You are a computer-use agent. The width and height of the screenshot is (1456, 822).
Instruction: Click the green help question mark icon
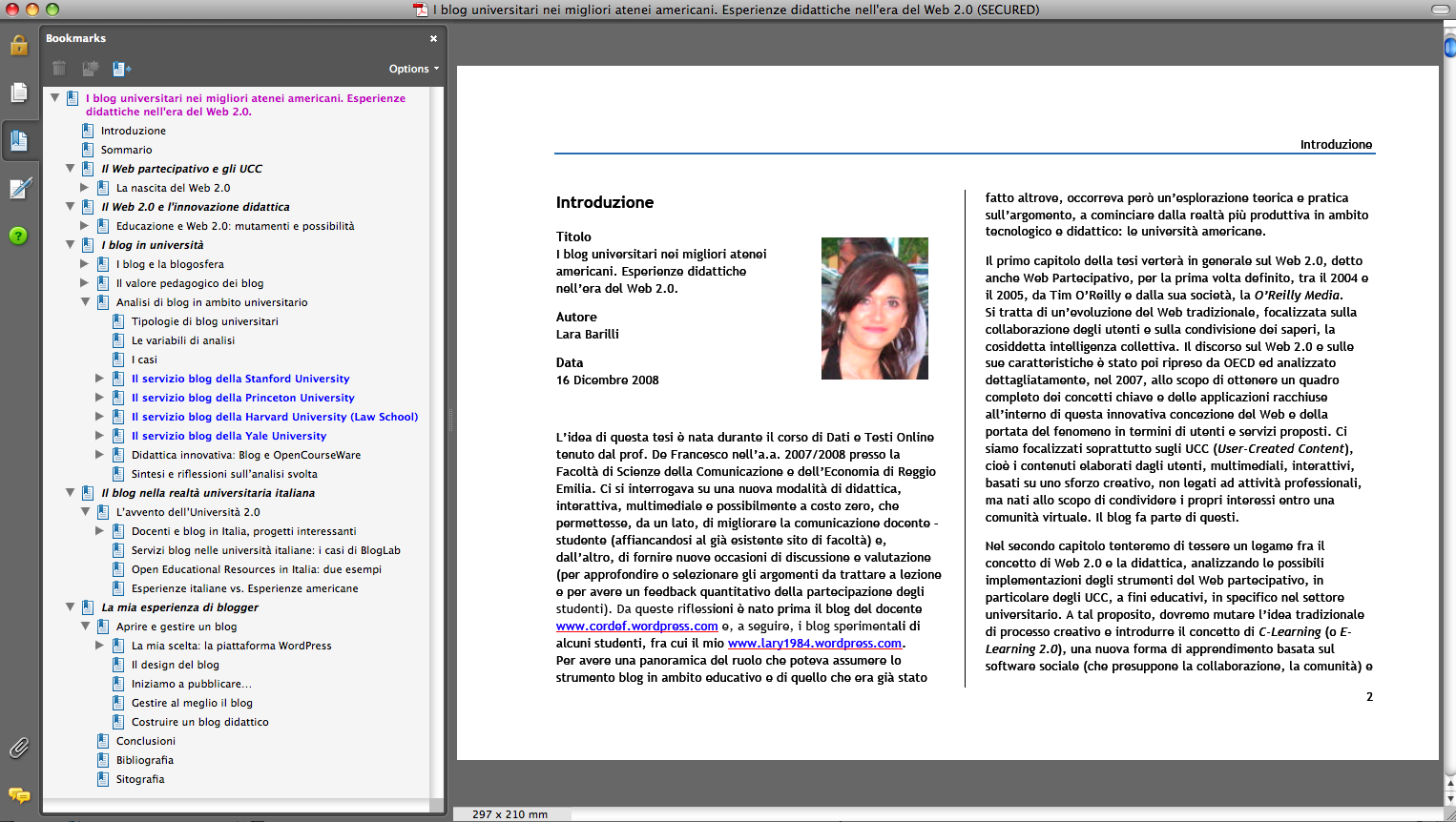(x=19, y=236)
